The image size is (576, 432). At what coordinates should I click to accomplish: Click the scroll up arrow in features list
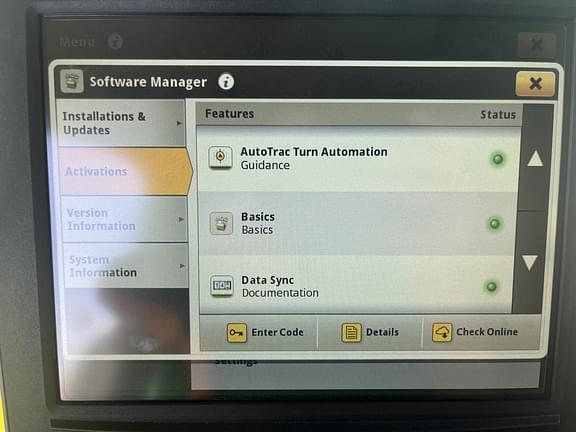[535, 158]
